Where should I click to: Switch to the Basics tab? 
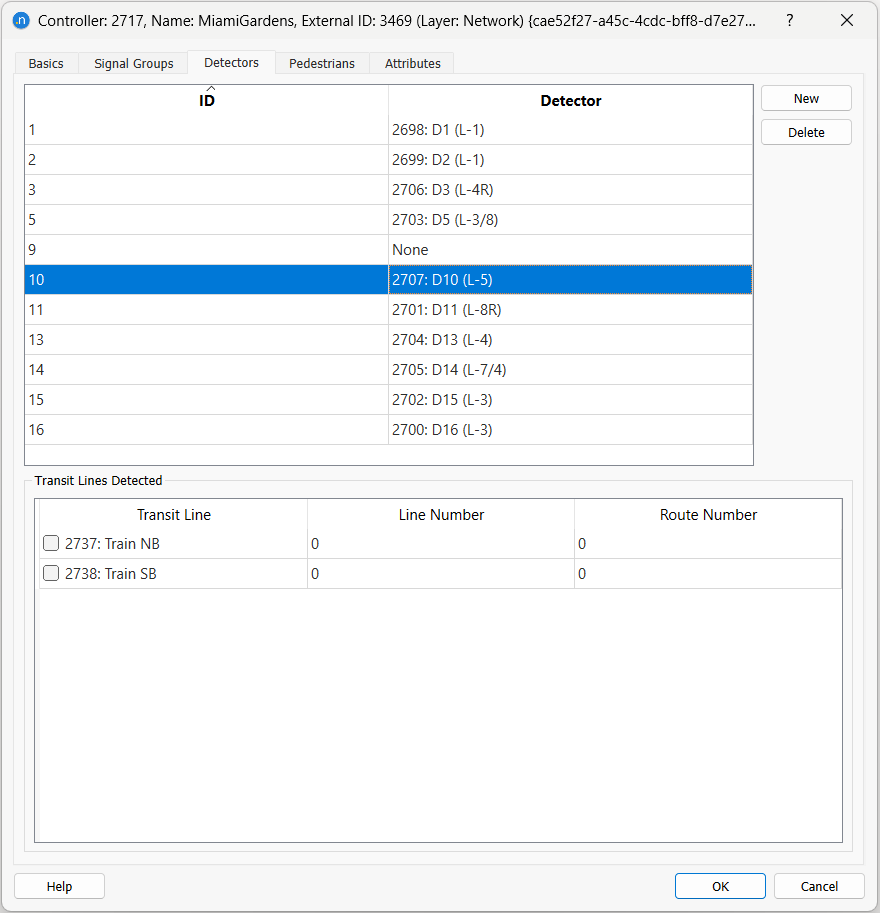(x=46, y=63)
